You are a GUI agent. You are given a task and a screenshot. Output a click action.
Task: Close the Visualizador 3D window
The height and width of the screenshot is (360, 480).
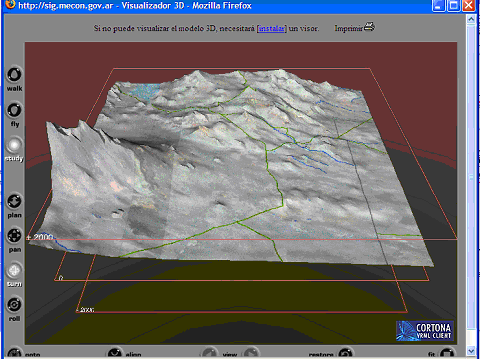click(x=469, y=6)
